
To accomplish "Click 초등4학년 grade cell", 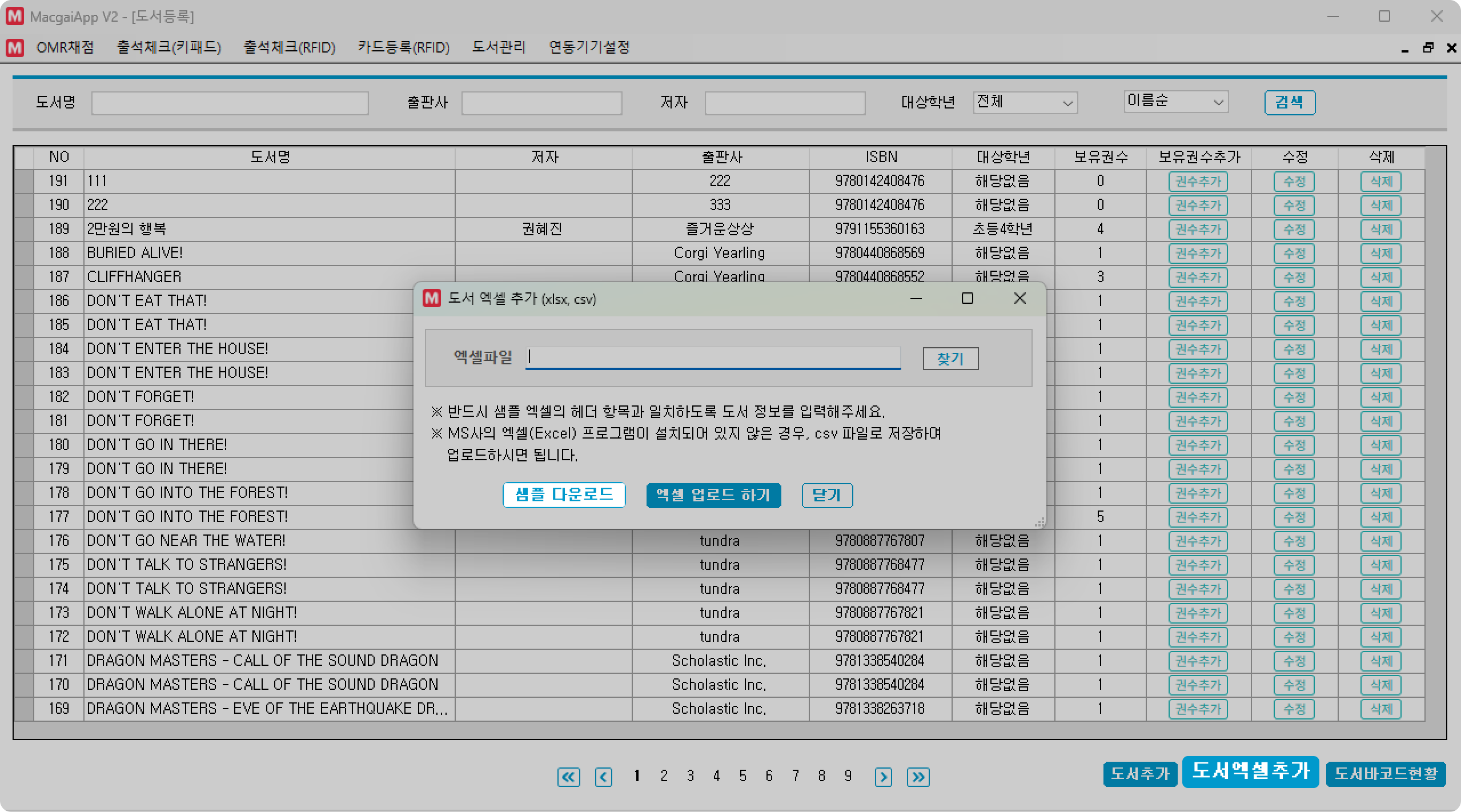I will pyautogui.click(x=1003, y=229).
